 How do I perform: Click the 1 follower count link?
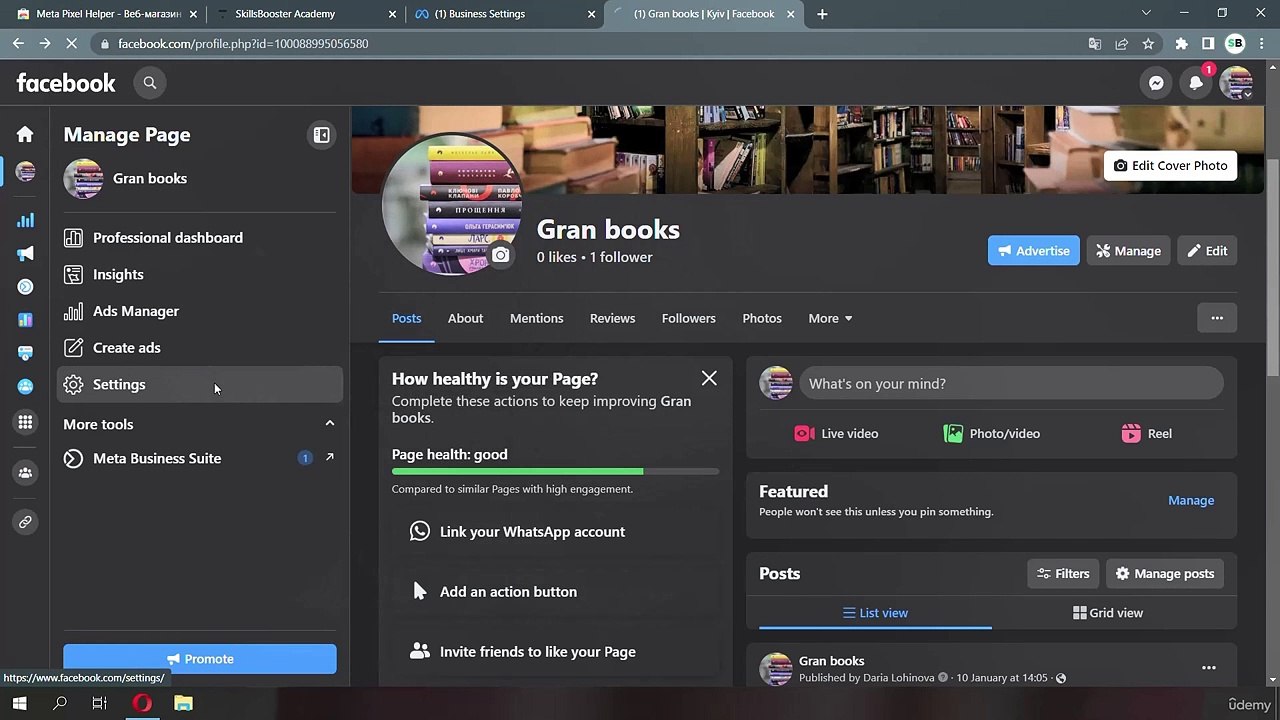pos(620,257)
